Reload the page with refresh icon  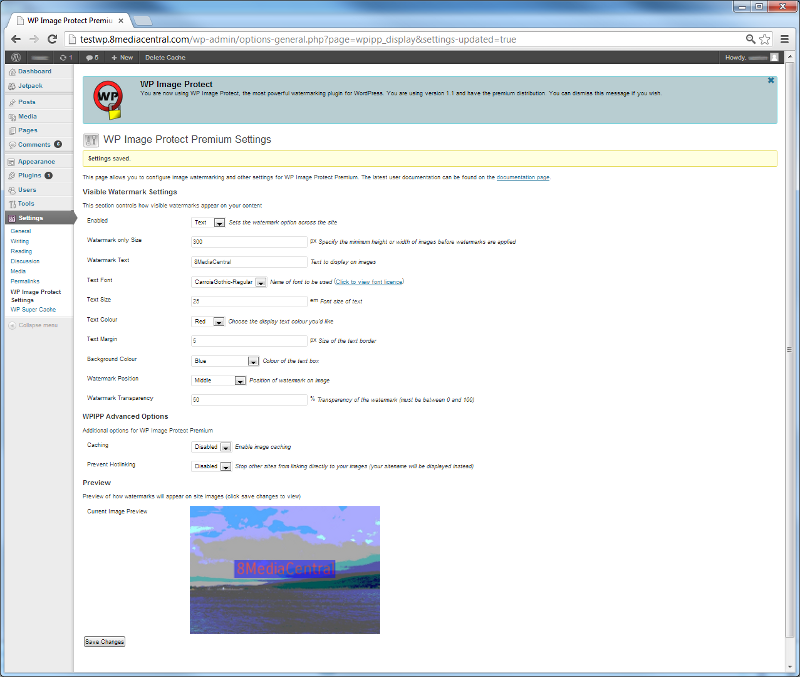pos(52,39)
